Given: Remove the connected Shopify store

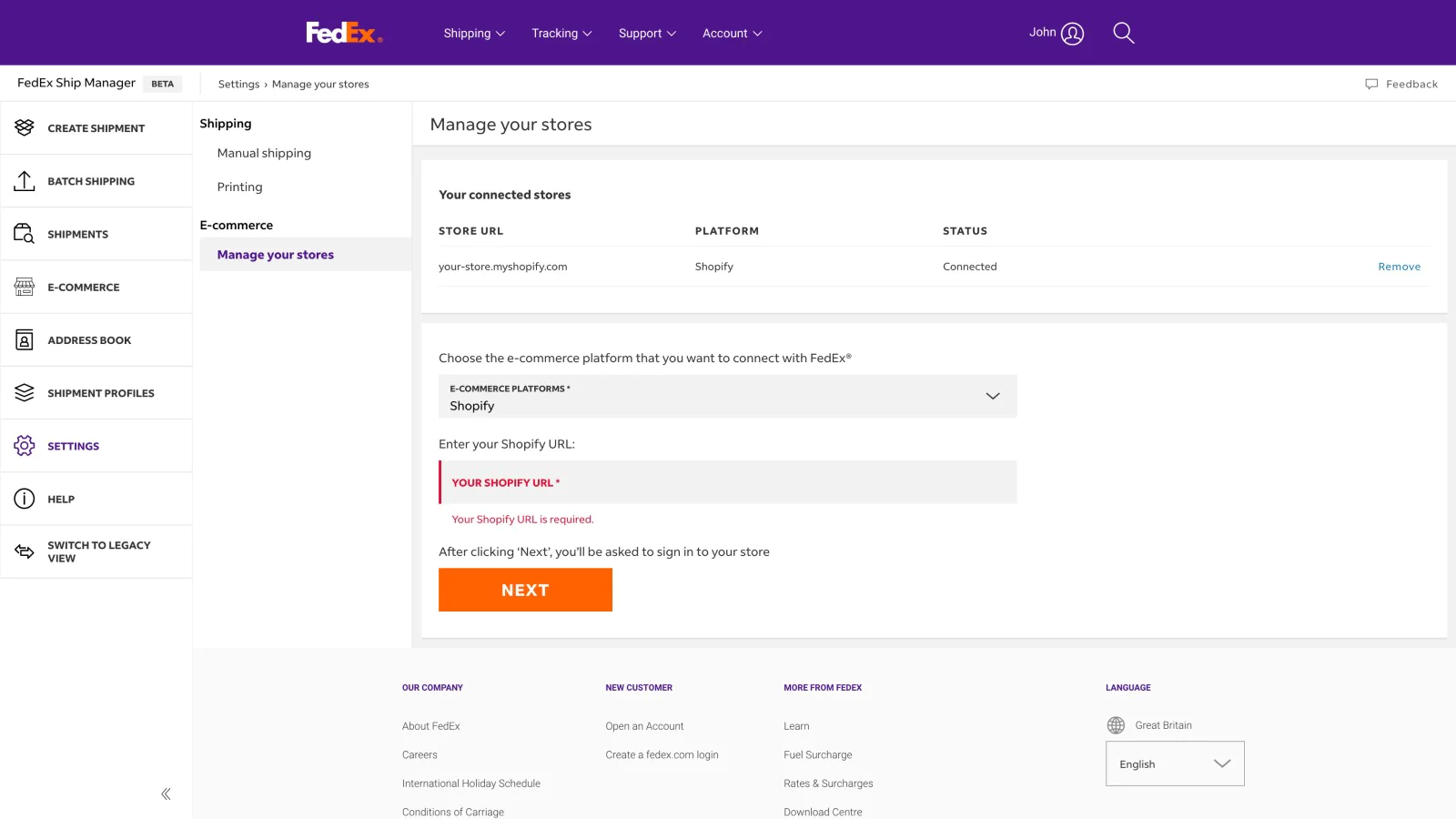Looking at the screenshot, I should tap(1399, 267).
